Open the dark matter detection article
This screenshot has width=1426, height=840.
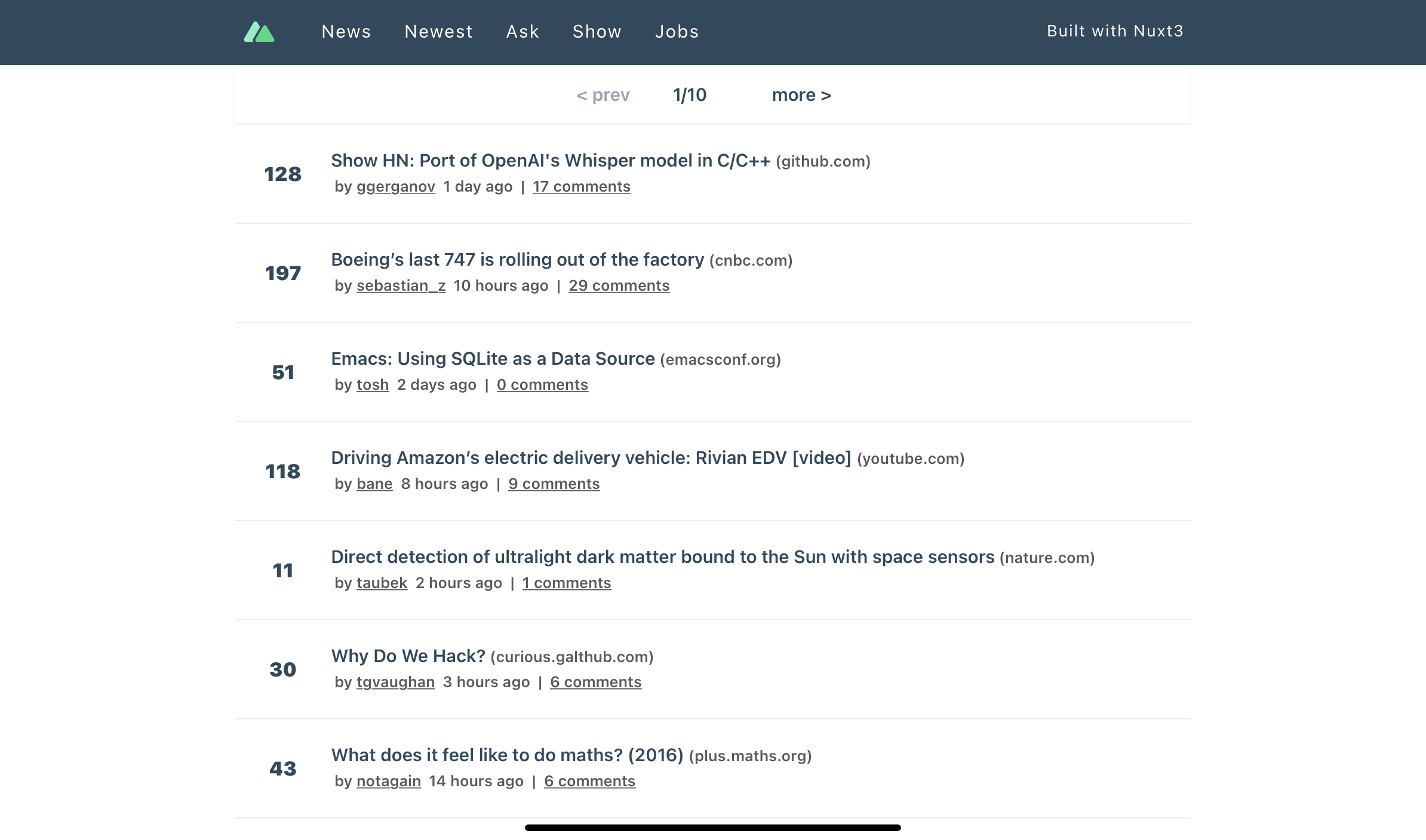[x=662, y=557]
